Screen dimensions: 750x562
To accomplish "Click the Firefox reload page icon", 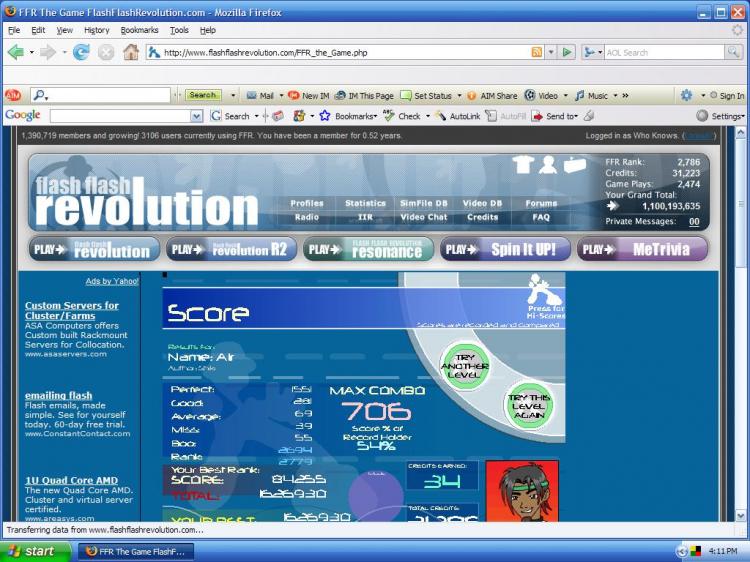I will click(x=81, y=52).
